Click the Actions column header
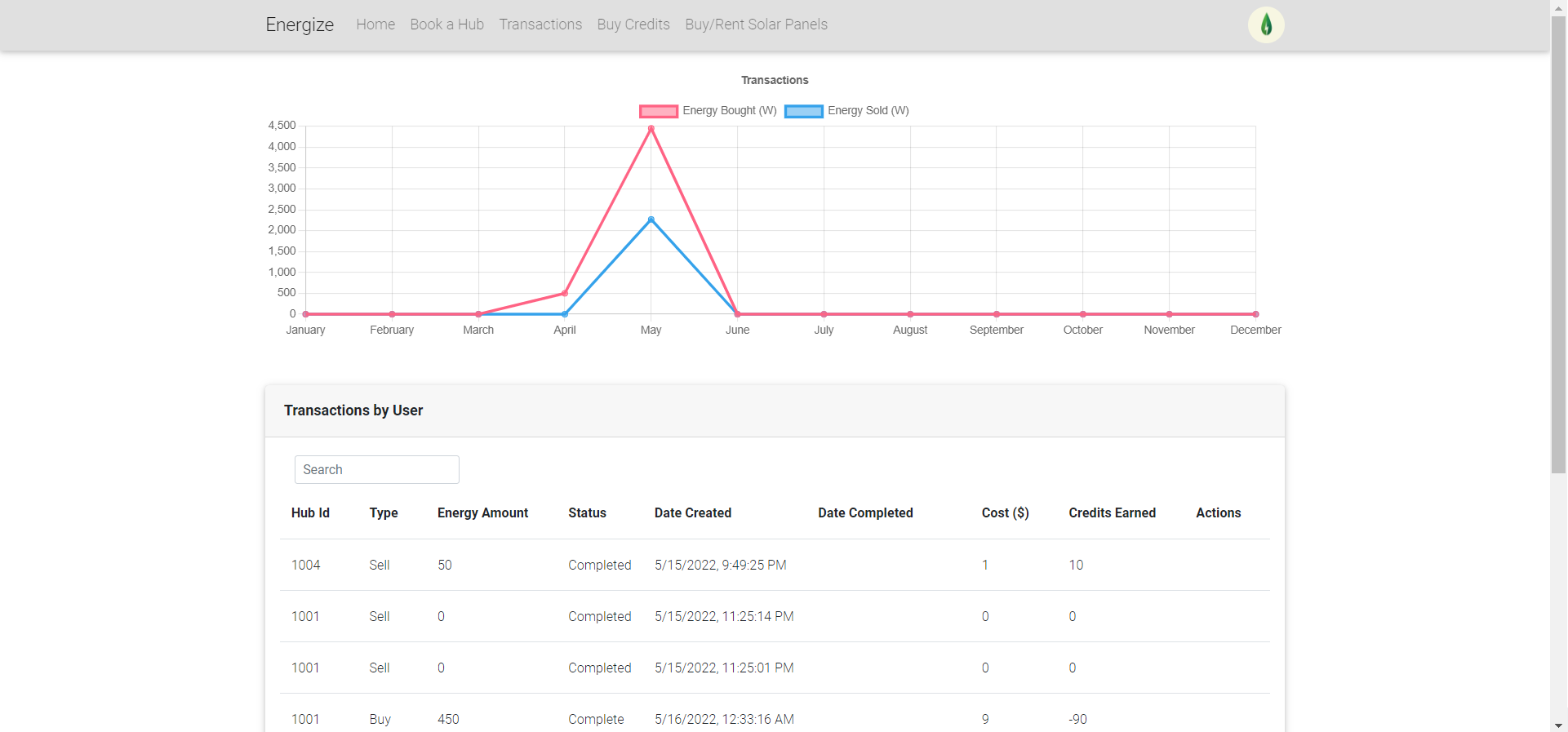Image resolution: width=1568 pixels, height=732 pixels. 1218,512
